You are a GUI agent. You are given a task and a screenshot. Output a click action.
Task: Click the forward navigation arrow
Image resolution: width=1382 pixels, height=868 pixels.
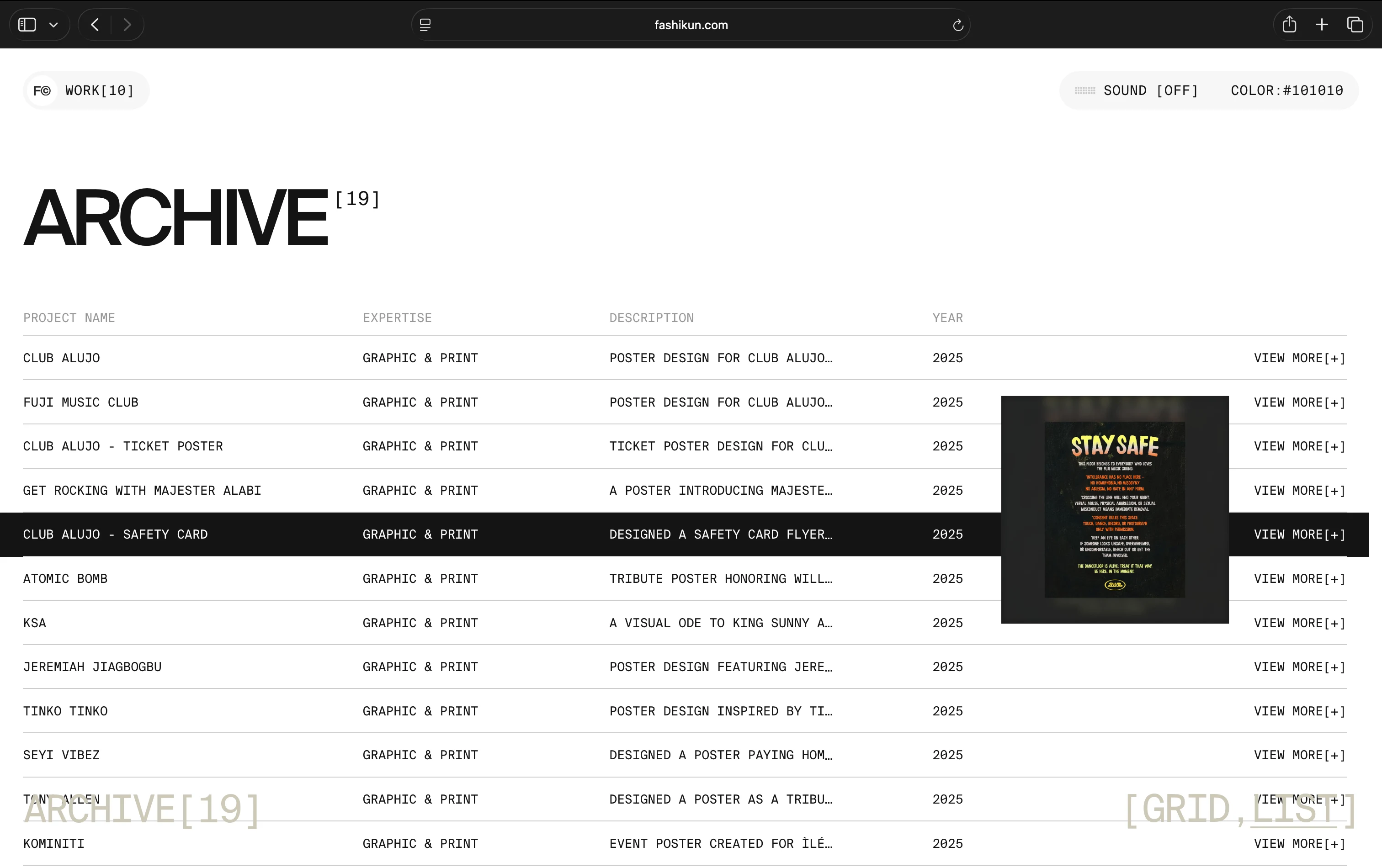pos(128,24)
